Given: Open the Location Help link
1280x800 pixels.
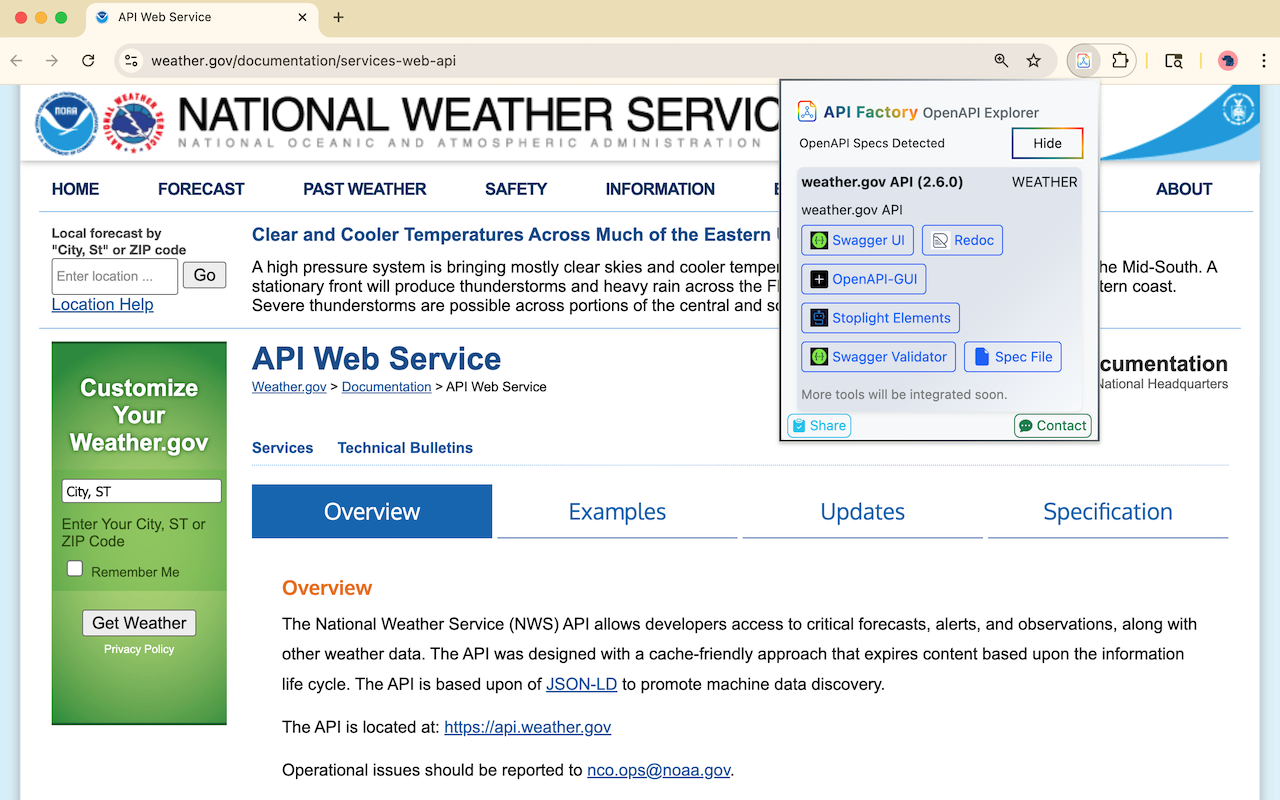Looking at the screenshot, I should tap(102, 304).
